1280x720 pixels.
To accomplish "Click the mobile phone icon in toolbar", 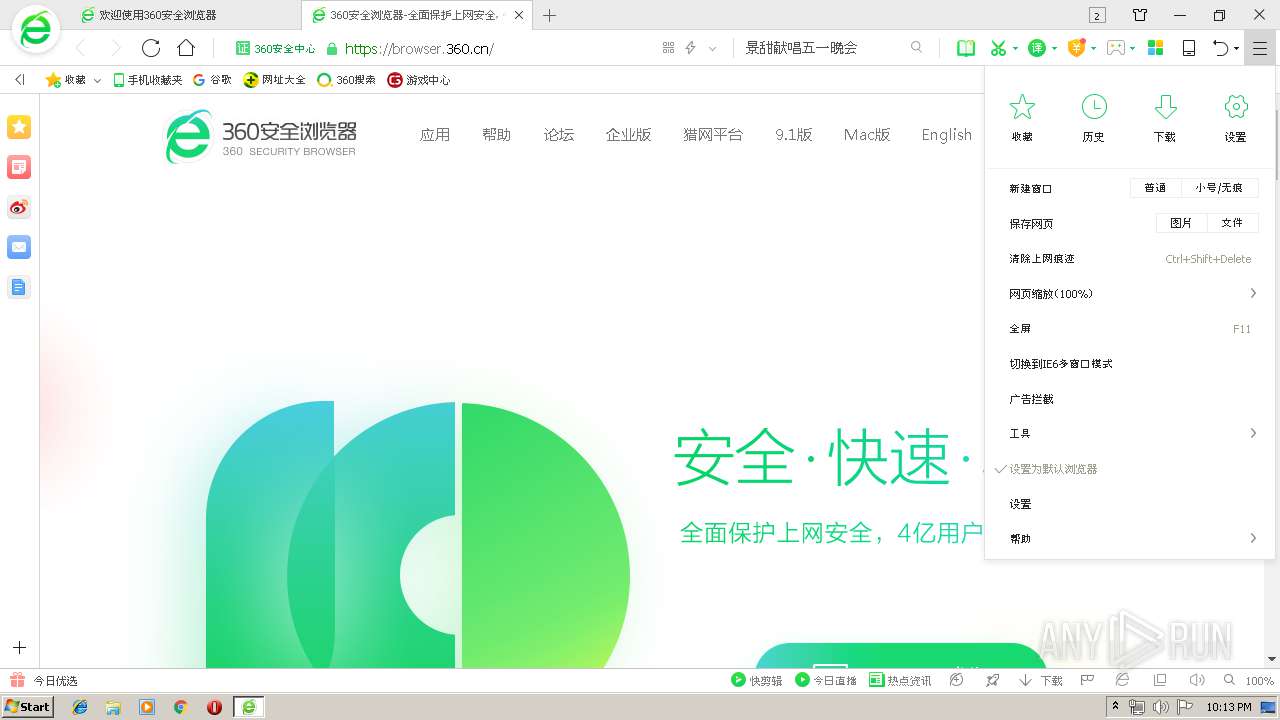I will click(1189, 48).
